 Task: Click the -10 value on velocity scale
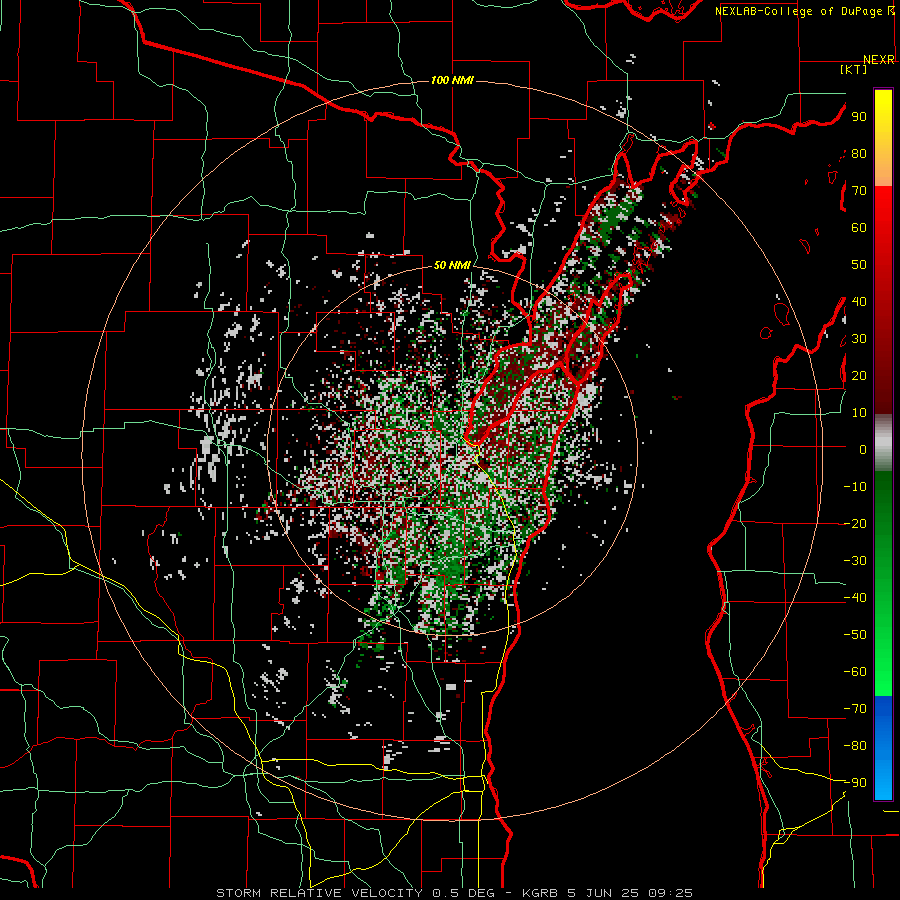pyautogui.click(x=855, y=487)
